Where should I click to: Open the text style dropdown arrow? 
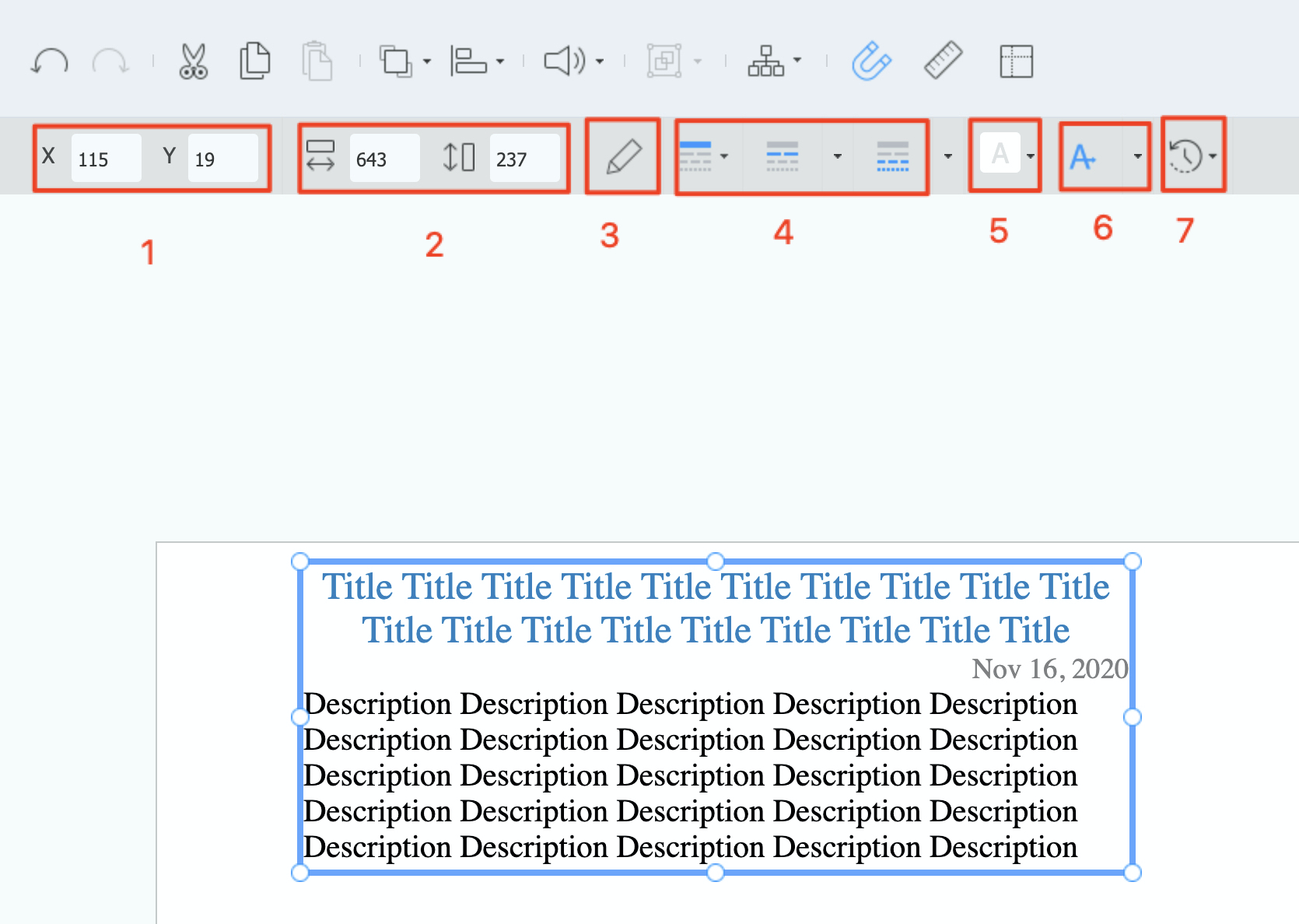pos(1138,156)
